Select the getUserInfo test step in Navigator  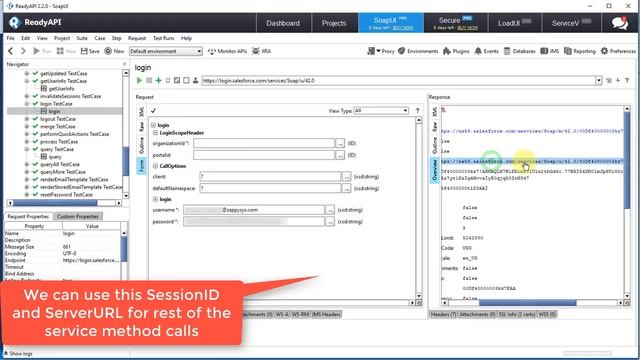61,89
